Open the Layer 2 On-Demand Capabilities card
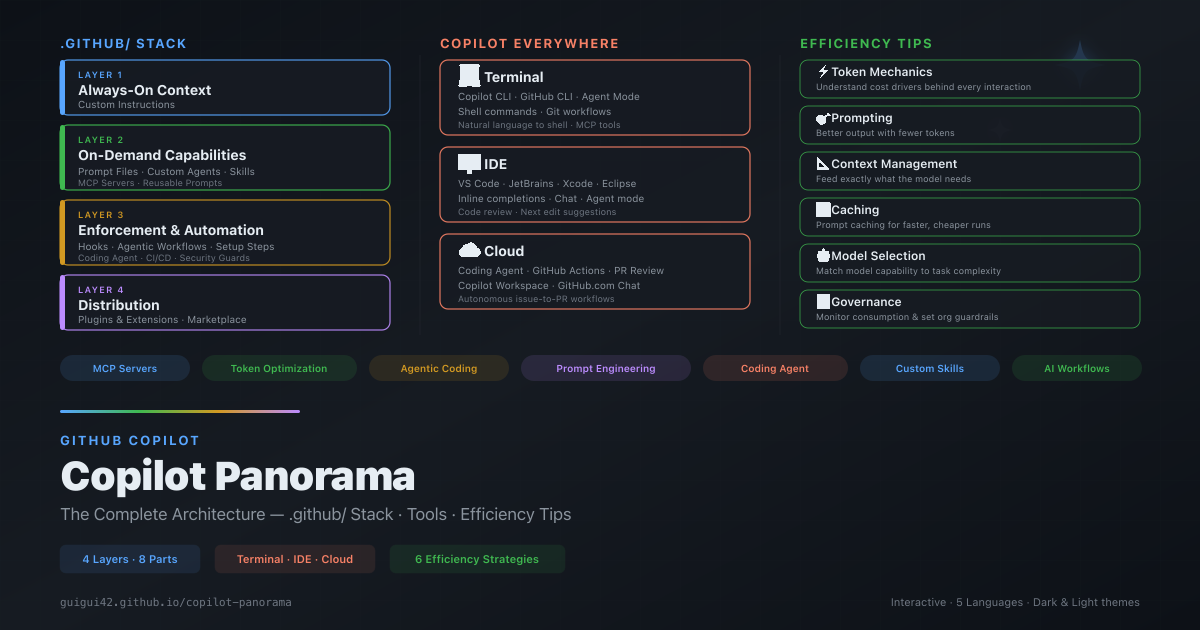The image size is (1200, 630). 225,157
